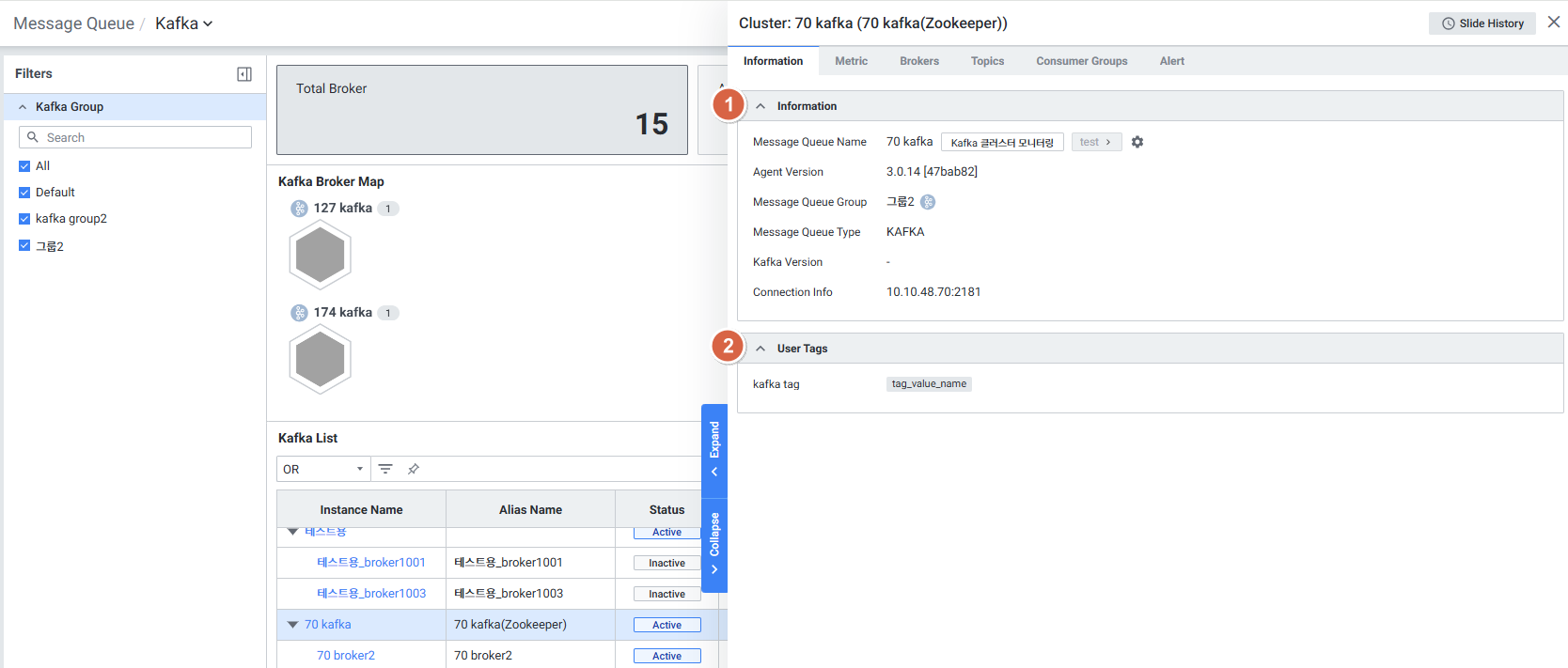1568x668 pixels.
Task: Click the Slide History button
Action: pyautogui.click(x=1482, y=23)
